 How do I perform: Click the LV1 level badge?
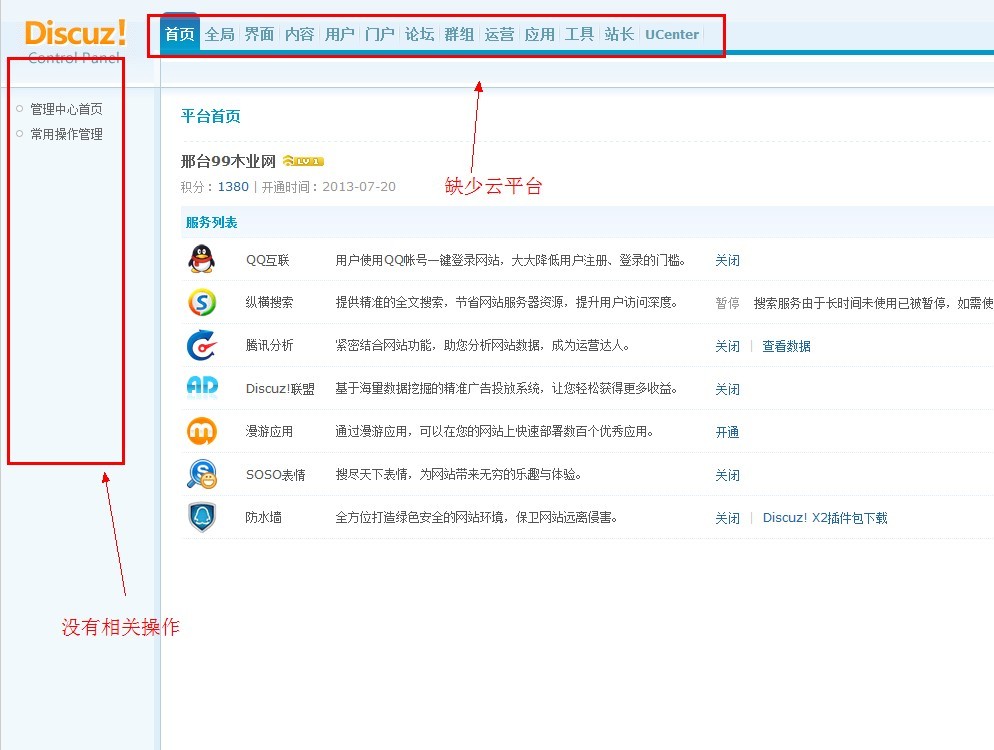(x=303, y=161)
